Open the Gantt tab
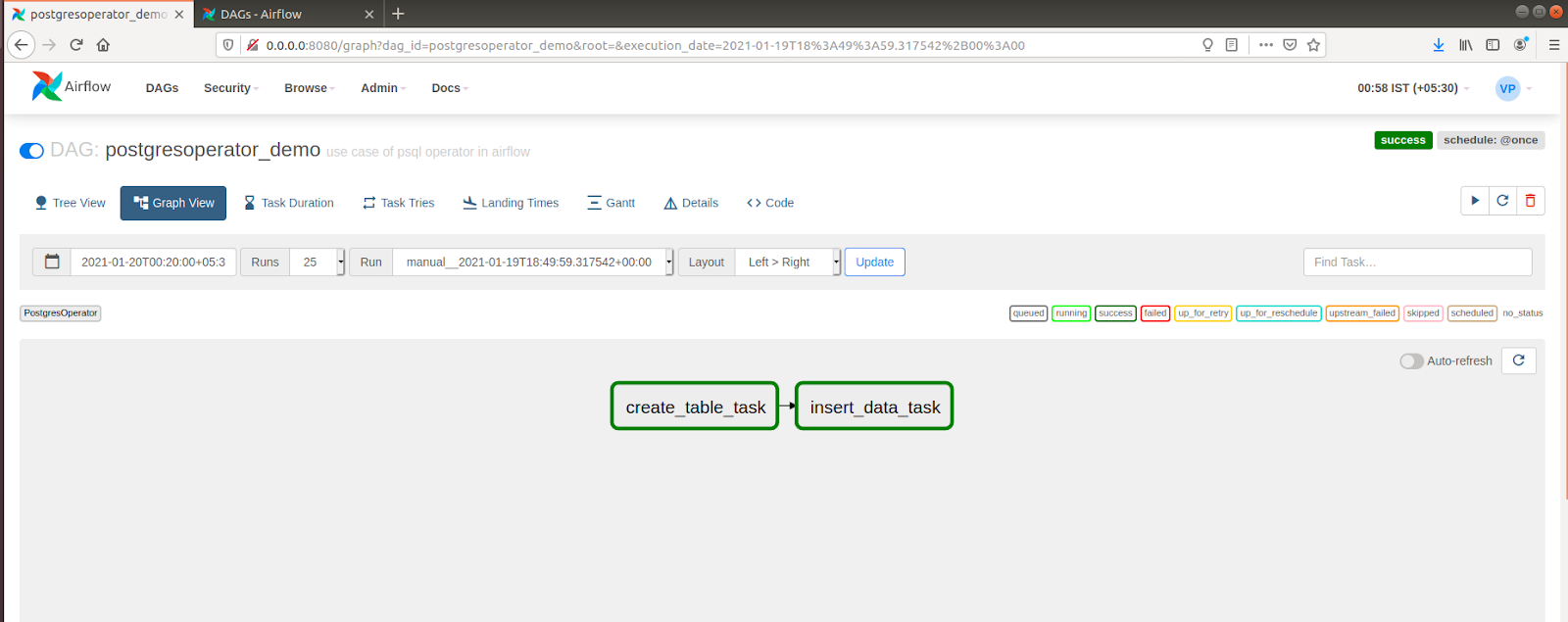The width and height of the screenshot is (1568, 622). (611, 203)
